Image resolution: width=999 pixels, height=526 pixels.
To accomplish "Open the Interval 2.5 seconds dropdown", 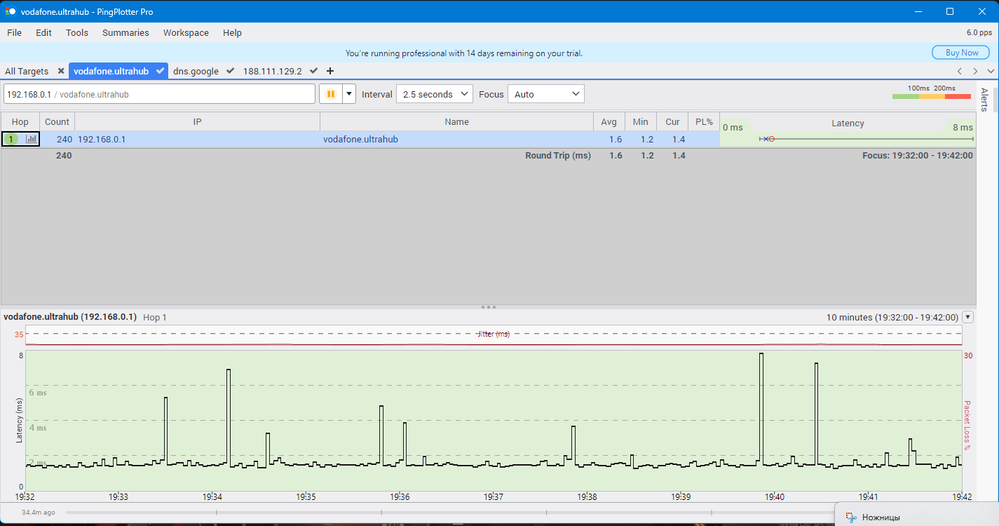I will 435,94.
